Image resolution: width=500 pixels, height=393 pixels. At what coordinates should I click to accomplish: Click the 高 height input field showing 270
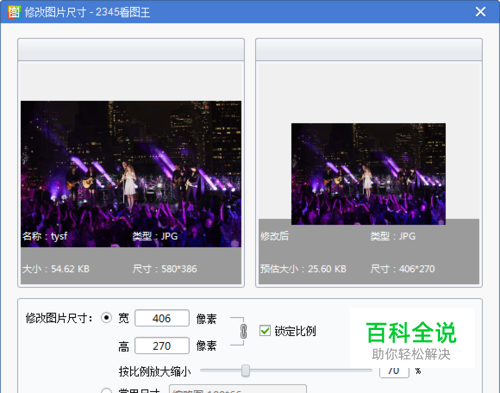click(x=162, y=346)
